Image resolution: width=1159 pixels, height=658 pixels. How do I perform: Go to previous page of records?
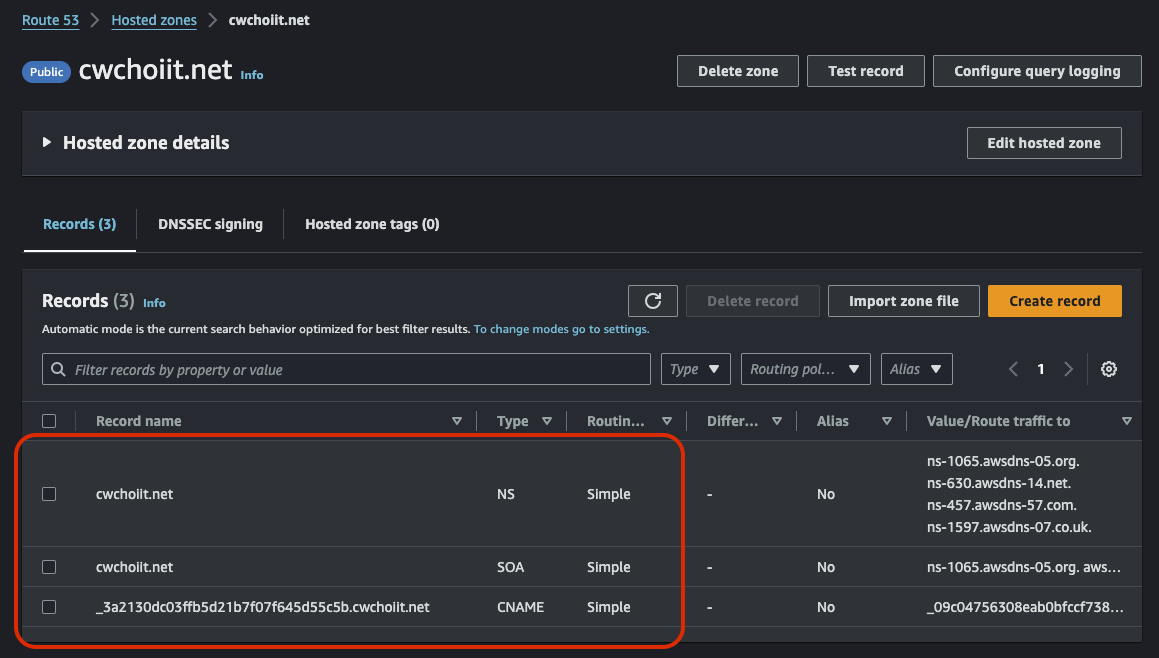coord(1013,369)
